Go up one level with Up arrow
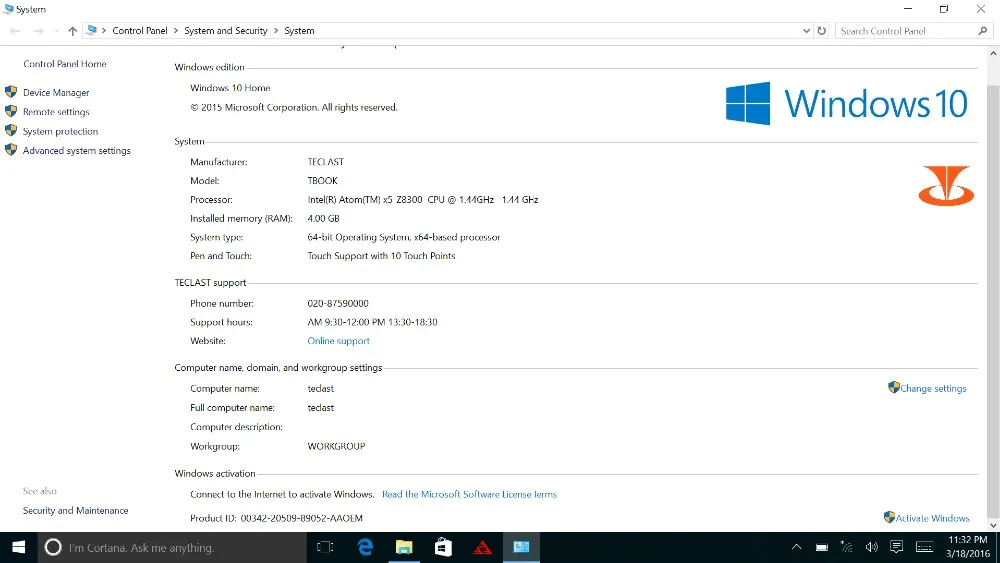The height and width of the screenshot is (563, 1000). (x=72, y=31)
